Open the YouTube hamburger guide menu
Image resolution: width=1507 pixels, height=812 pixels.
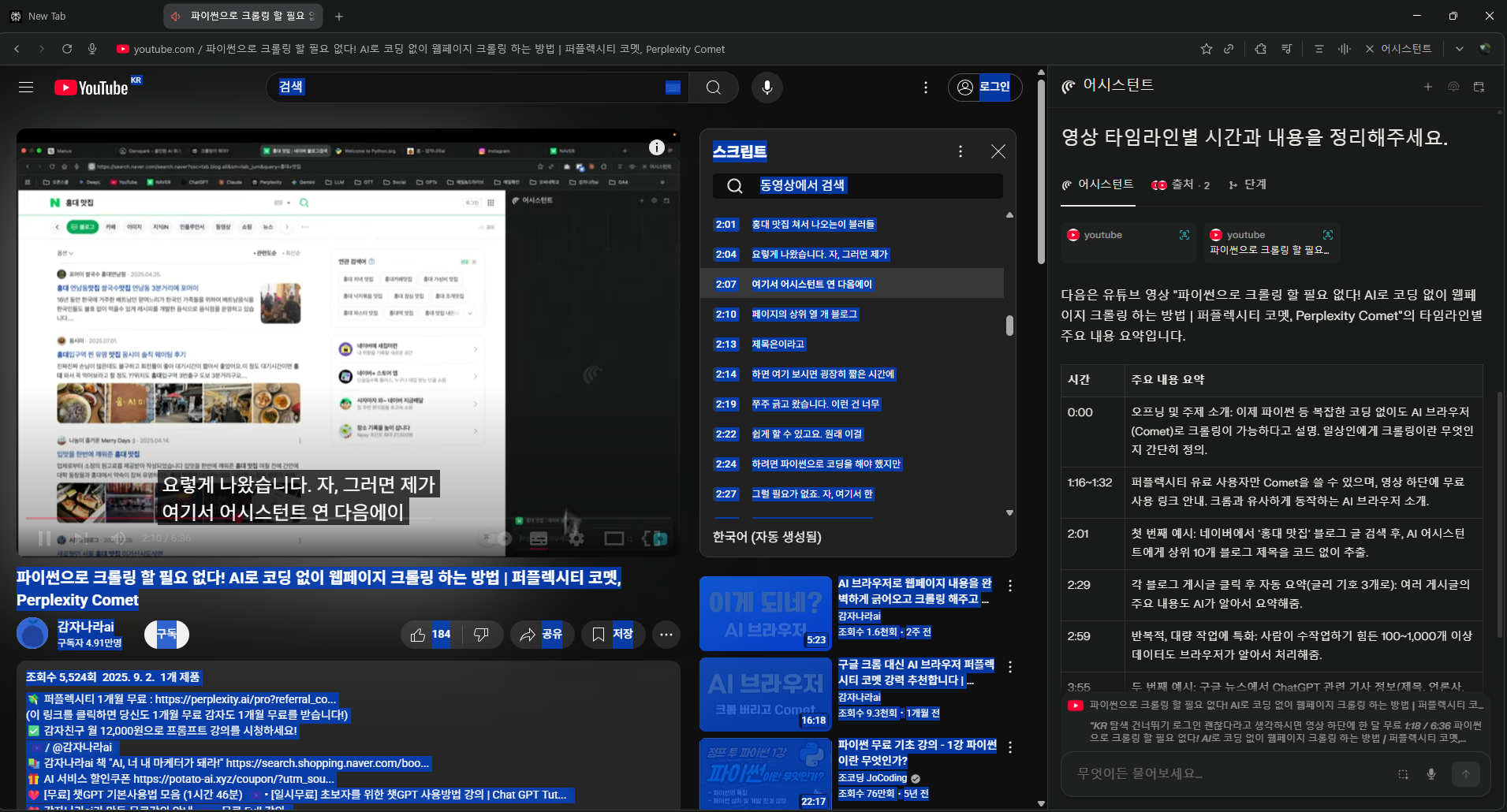tap(26, 88)
